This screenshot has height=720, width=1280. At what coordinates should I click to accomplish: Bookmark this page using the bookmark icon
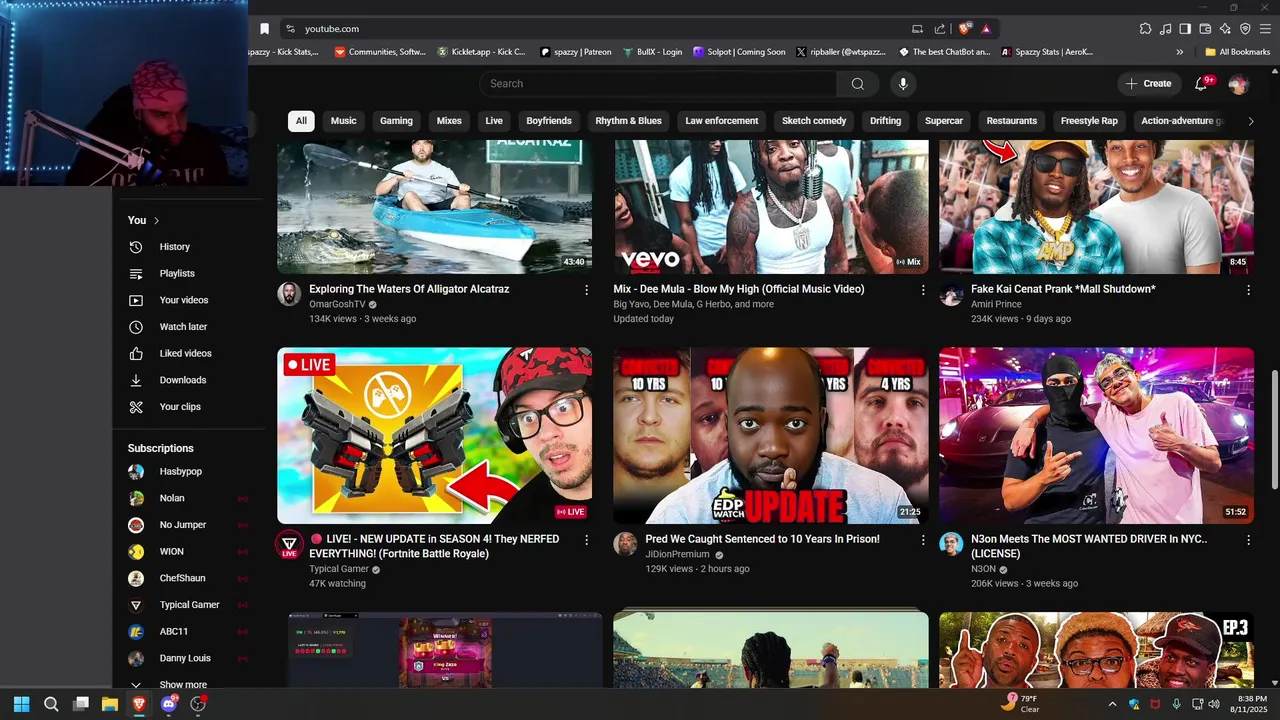[x=264, y=29]
